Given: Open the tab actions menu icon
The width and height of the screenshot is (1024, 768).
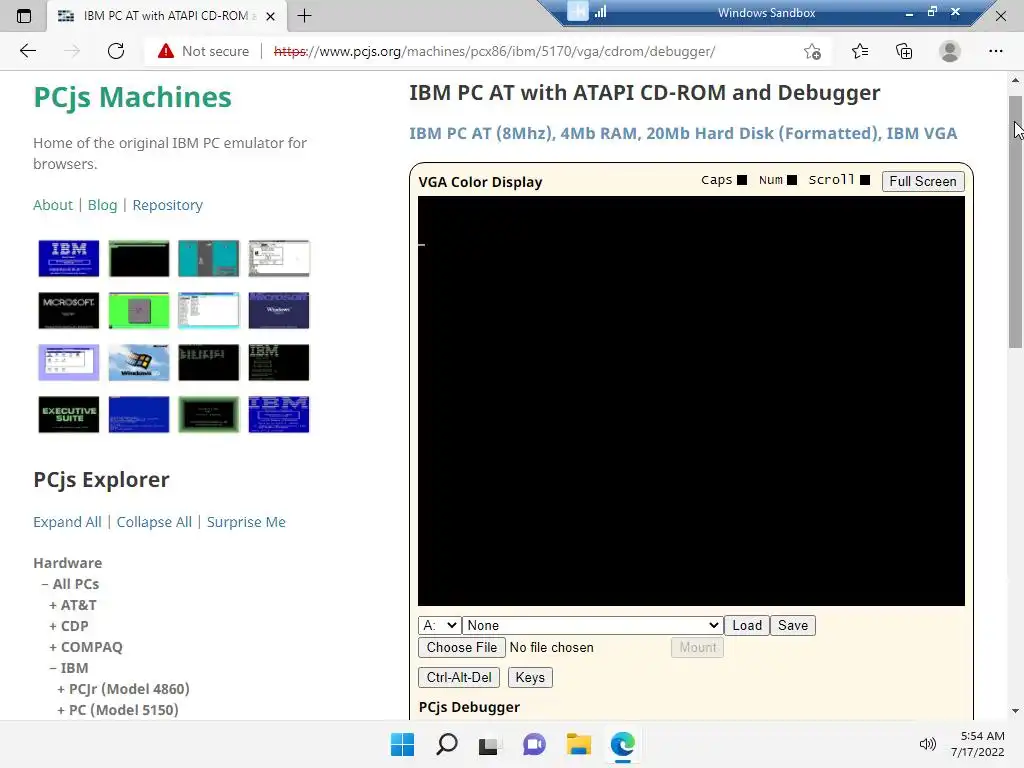Looking at the screenshot, I should point(24,16).
